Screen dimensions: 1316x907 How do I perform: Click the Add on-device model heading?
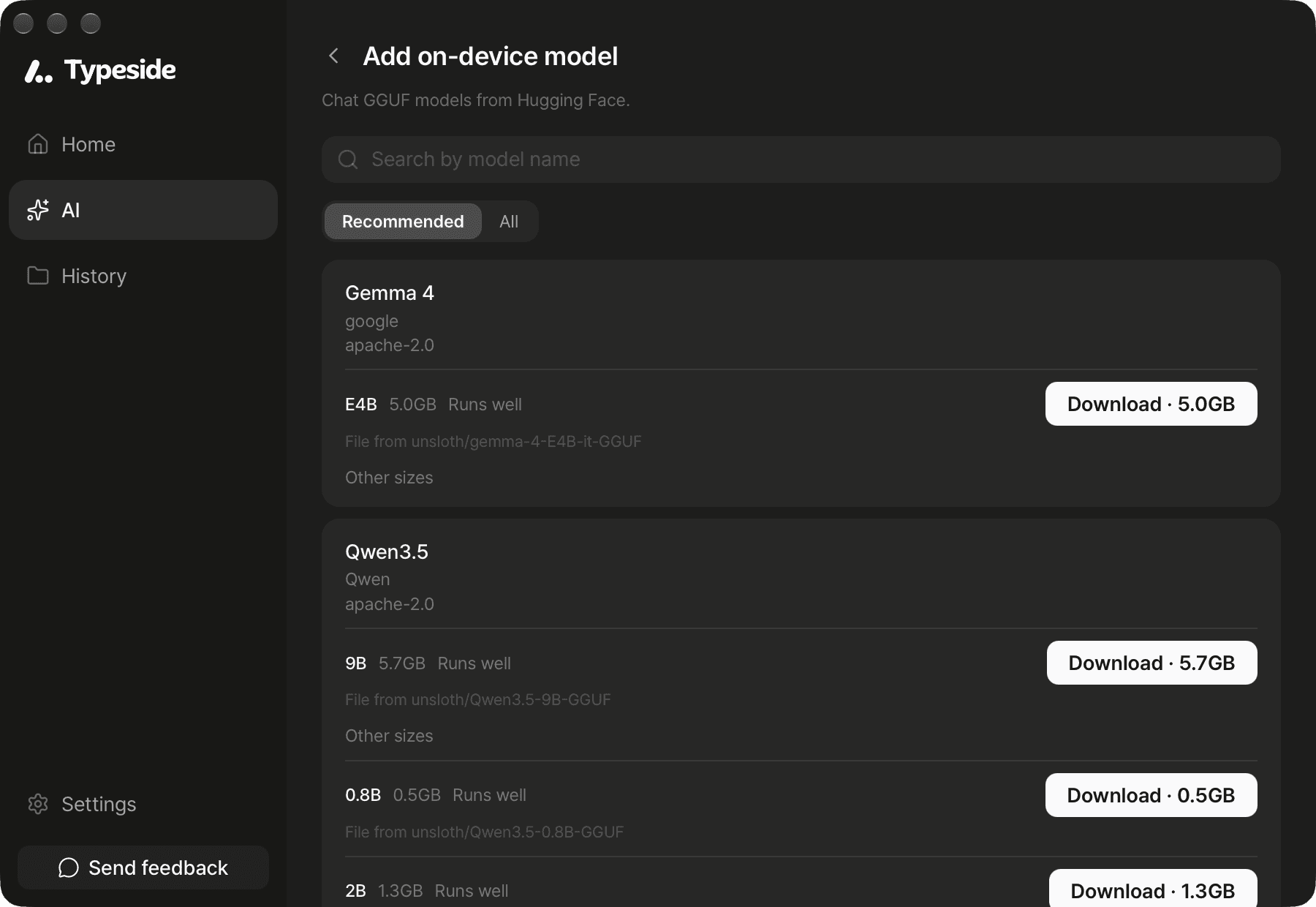[491, 56]
